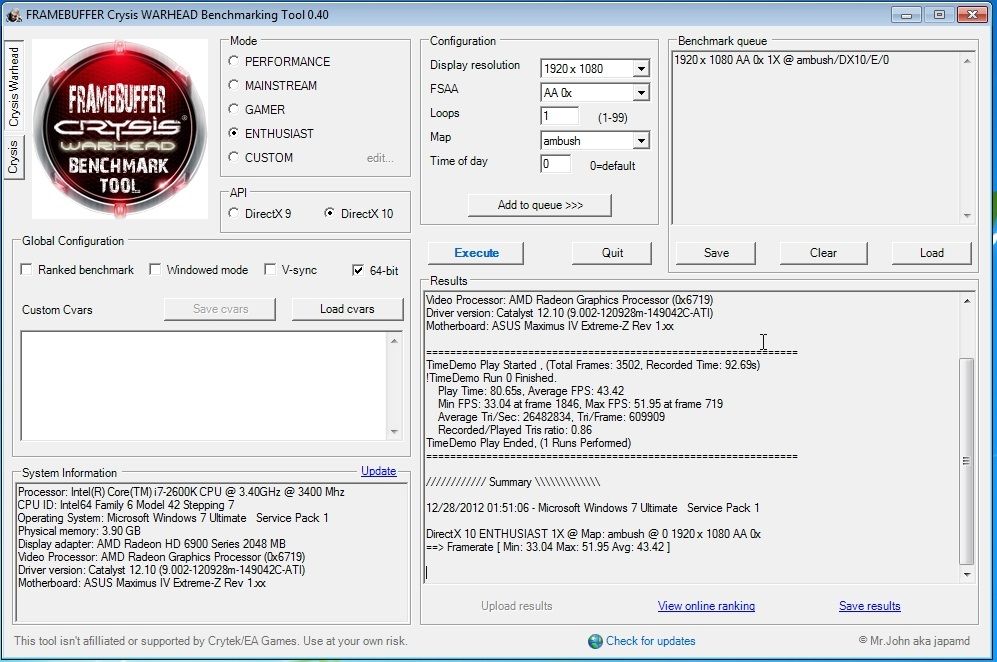Click the Upload results text
Image resolution: width=997 pixels, height=662 pixels.
click(x=516, y=606)
